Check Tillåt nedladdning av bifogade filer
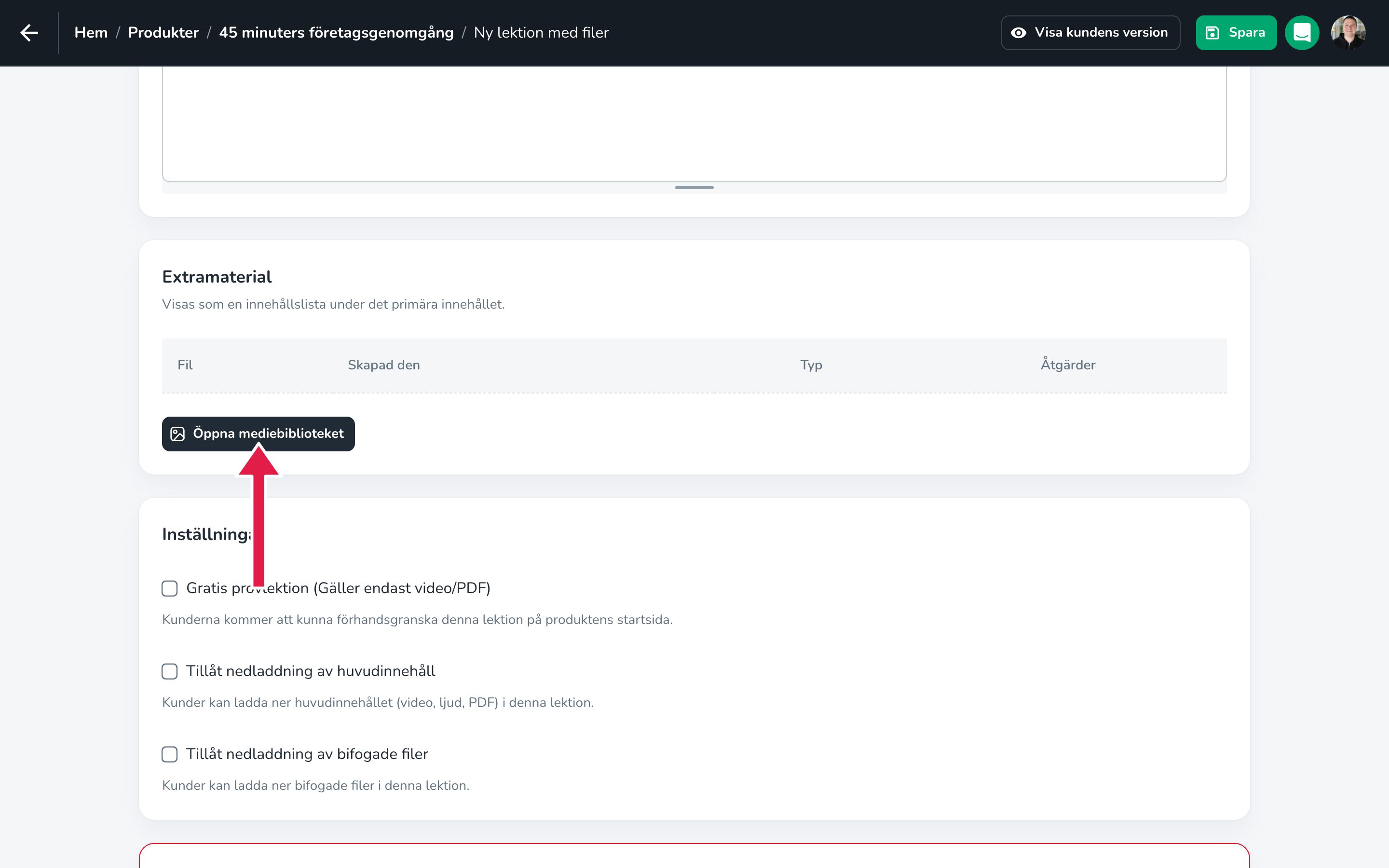 click(169, 754)
